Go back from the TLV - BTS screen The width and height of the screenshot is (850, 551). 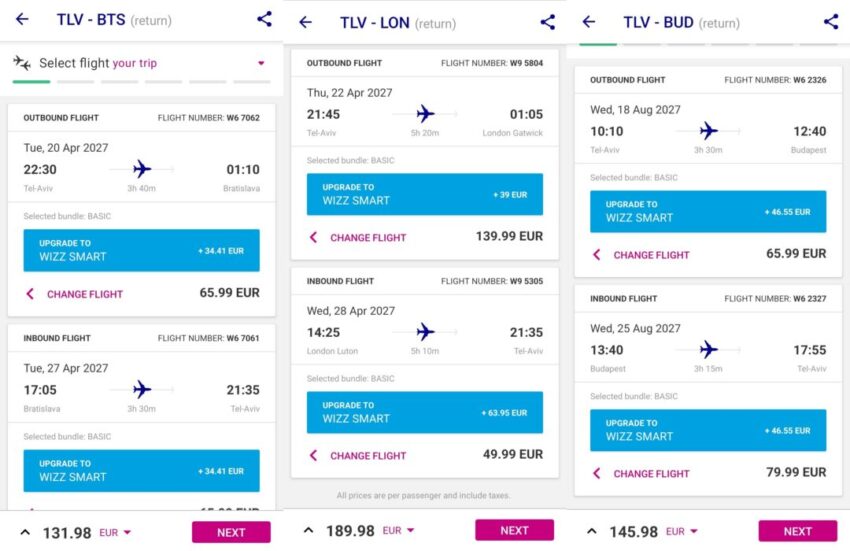coord(22,19)
